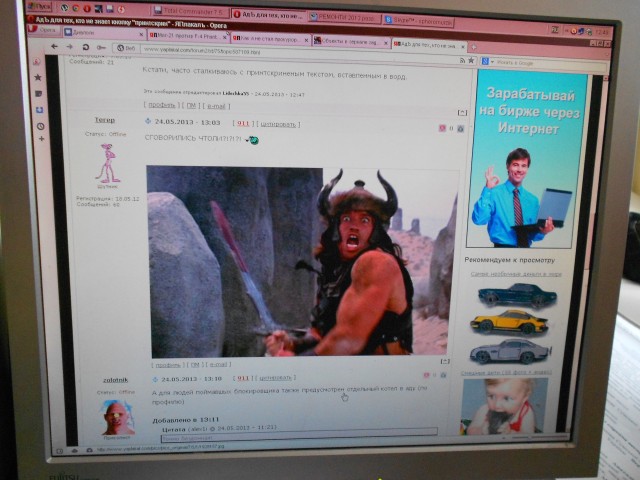Open the baby photo recommended thumbnail

click(x=504, y=406)
